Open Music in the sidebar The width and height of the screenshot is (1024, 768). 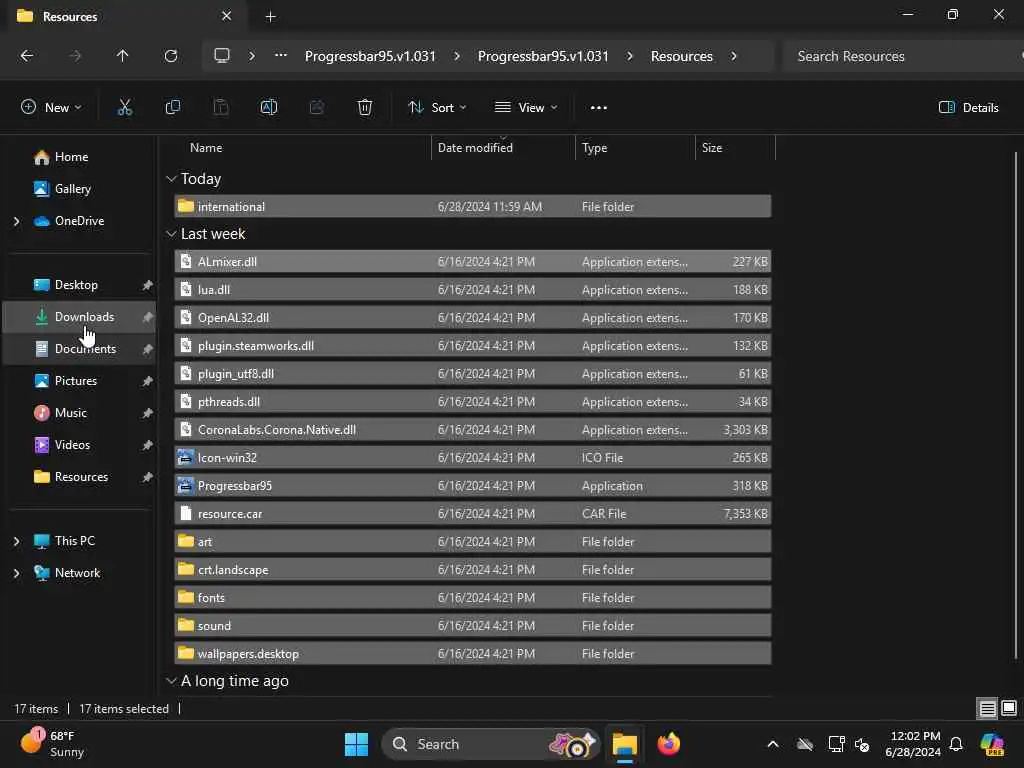(x=71, y=413)
